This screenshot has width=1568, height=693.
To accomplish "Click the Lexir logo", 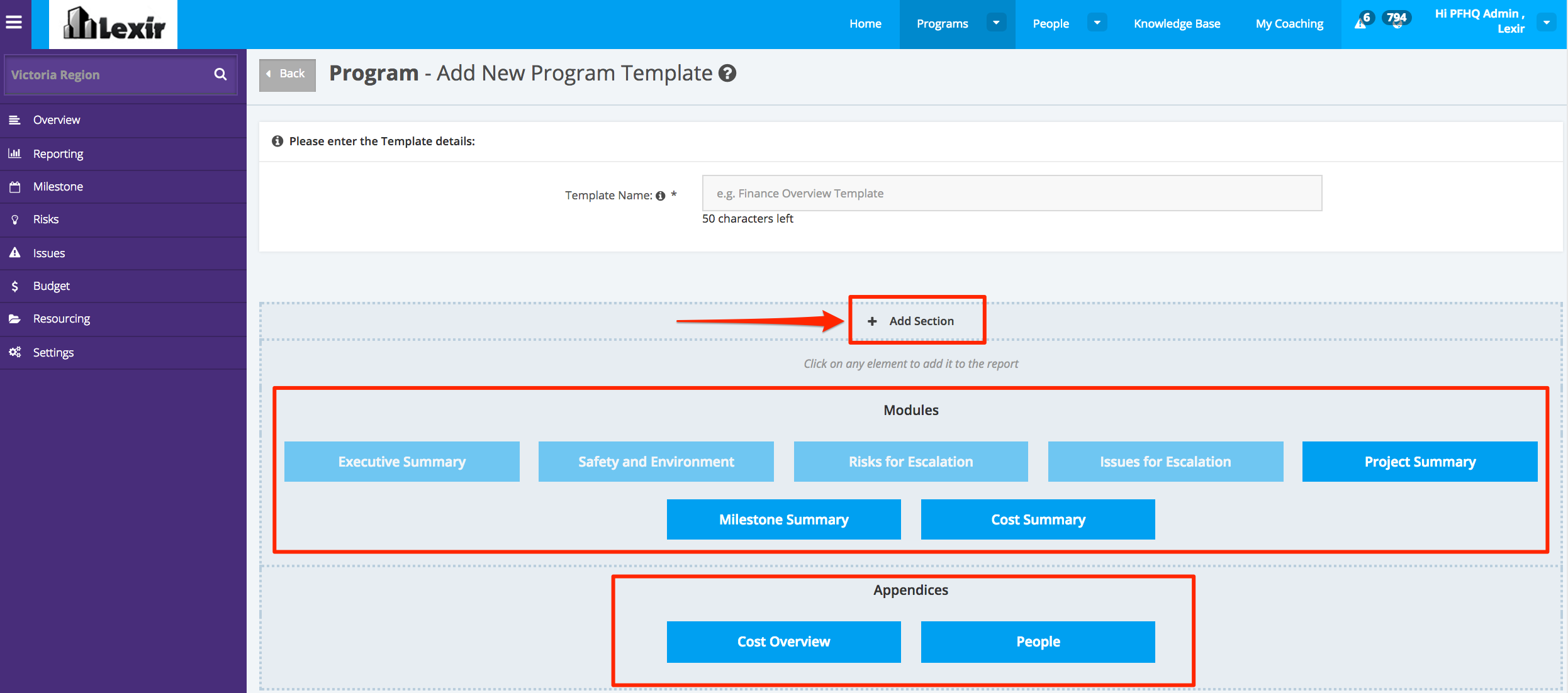I will [113, 25].
